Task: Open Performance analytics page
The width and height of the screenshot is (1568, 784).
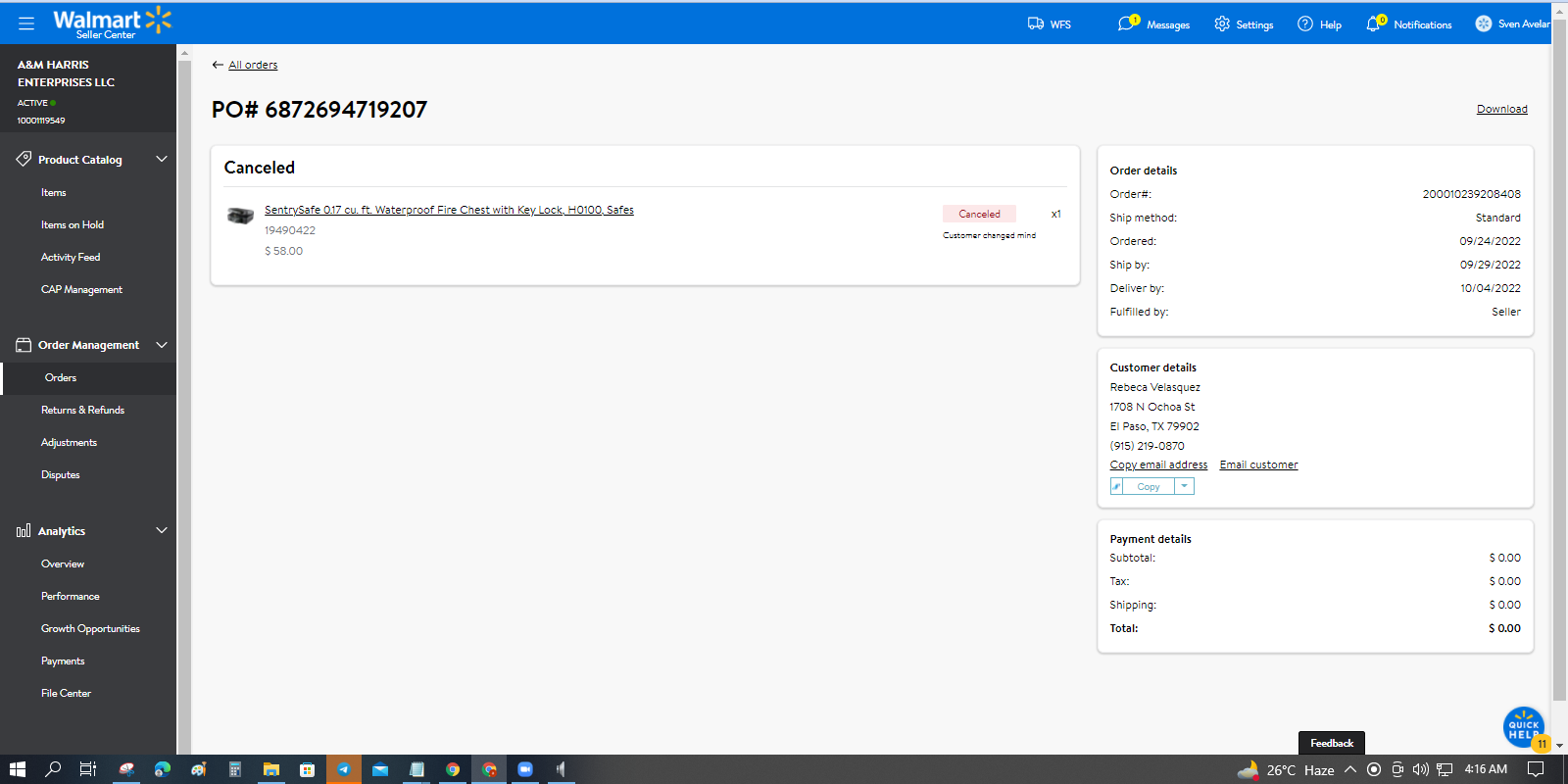Action: point(71,597)
